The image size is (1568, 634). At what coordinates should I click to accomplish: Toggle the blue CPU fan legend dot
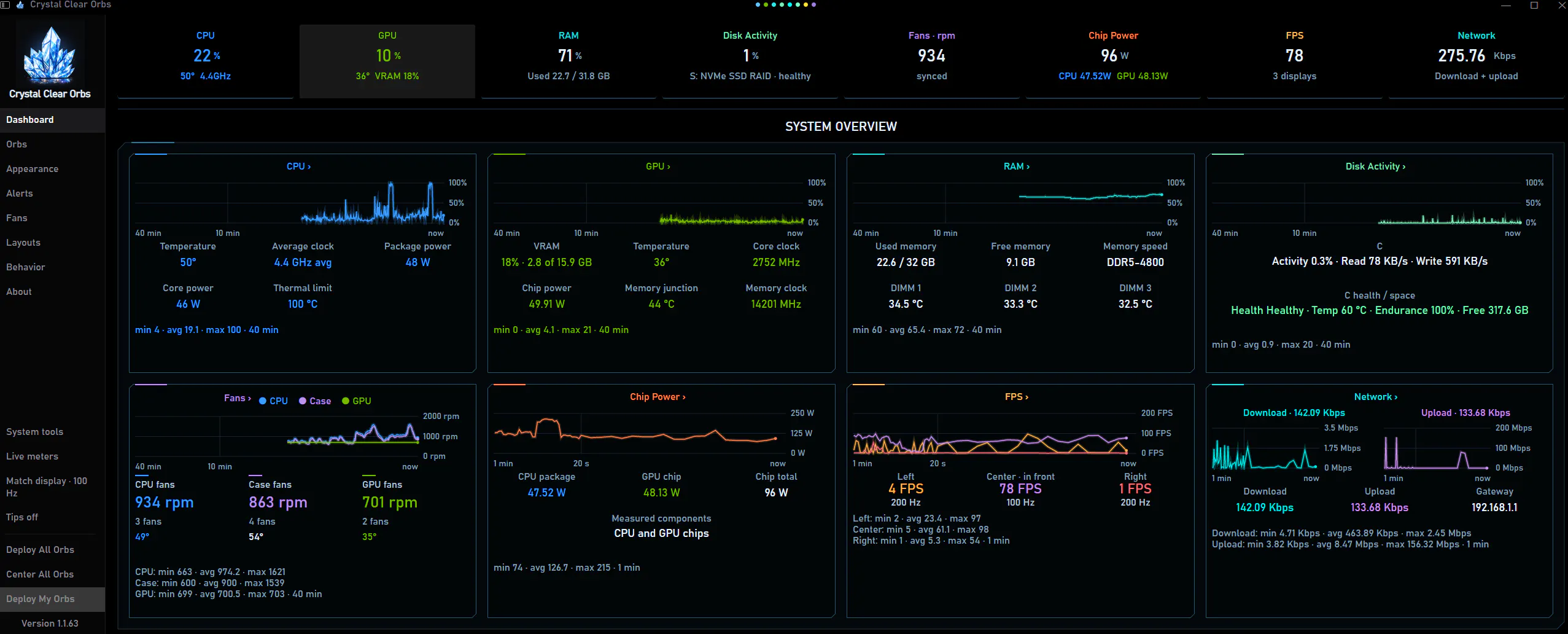tap(263, 401)
